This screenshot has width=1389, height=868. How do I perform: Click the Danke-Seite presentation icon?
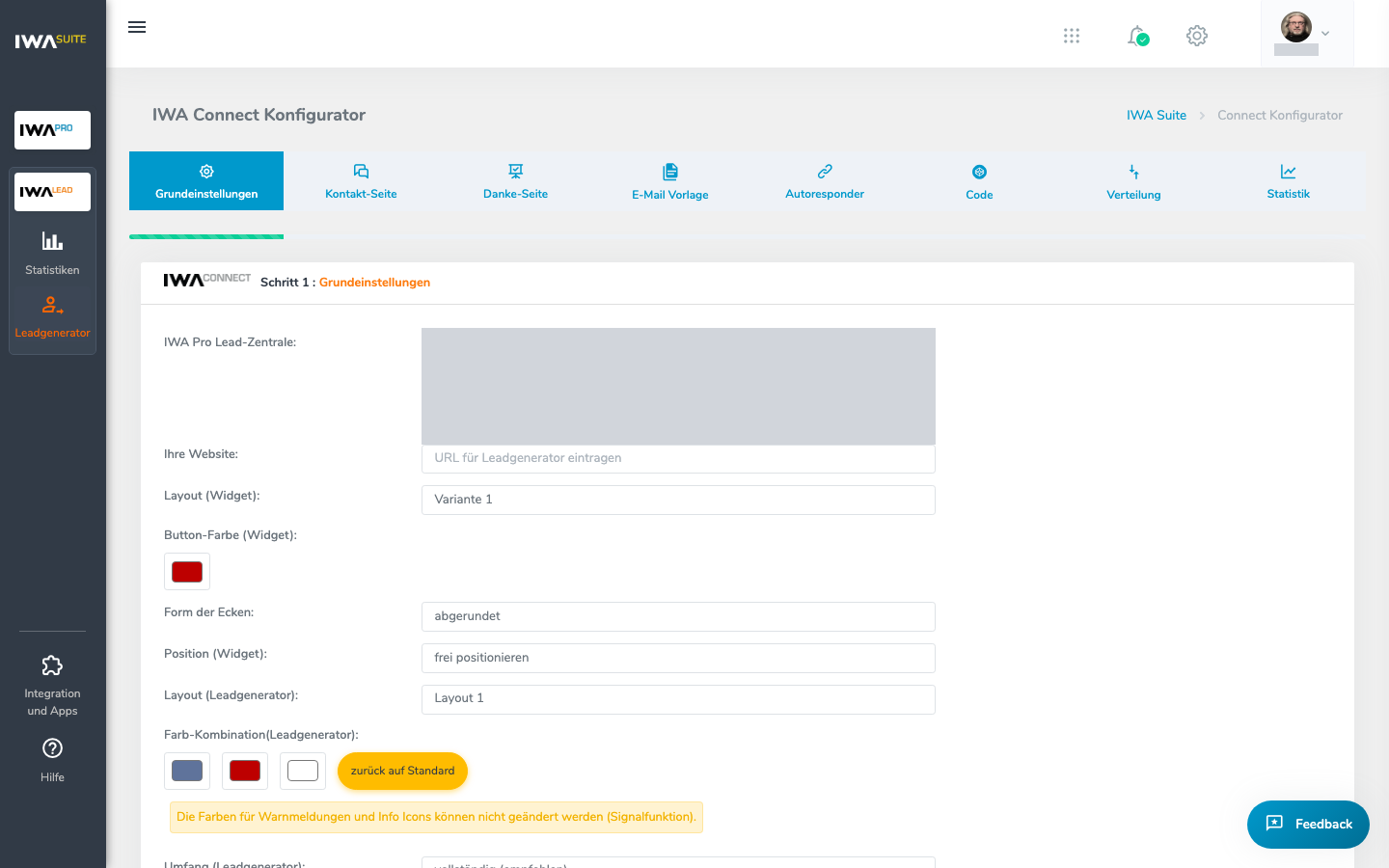[515, 172]
